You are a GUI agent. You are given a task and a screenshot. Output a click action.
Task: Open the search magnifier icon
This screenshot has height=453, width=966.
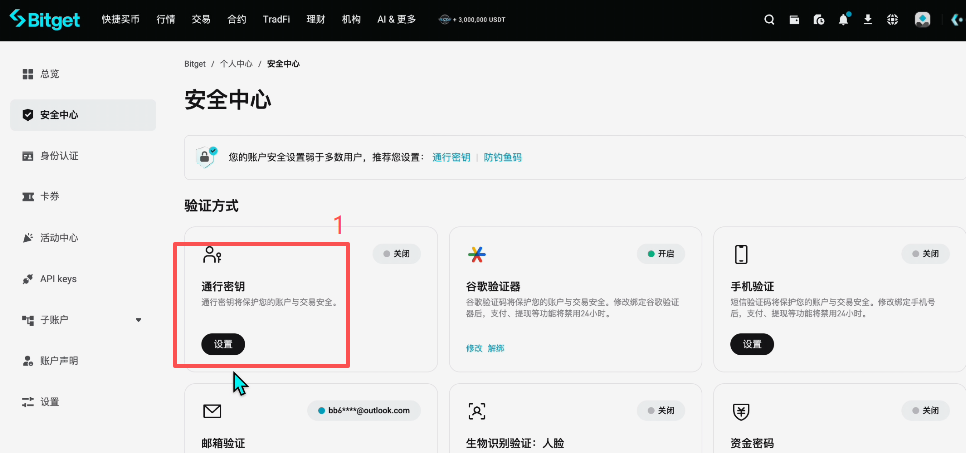[x=769, y=20]
